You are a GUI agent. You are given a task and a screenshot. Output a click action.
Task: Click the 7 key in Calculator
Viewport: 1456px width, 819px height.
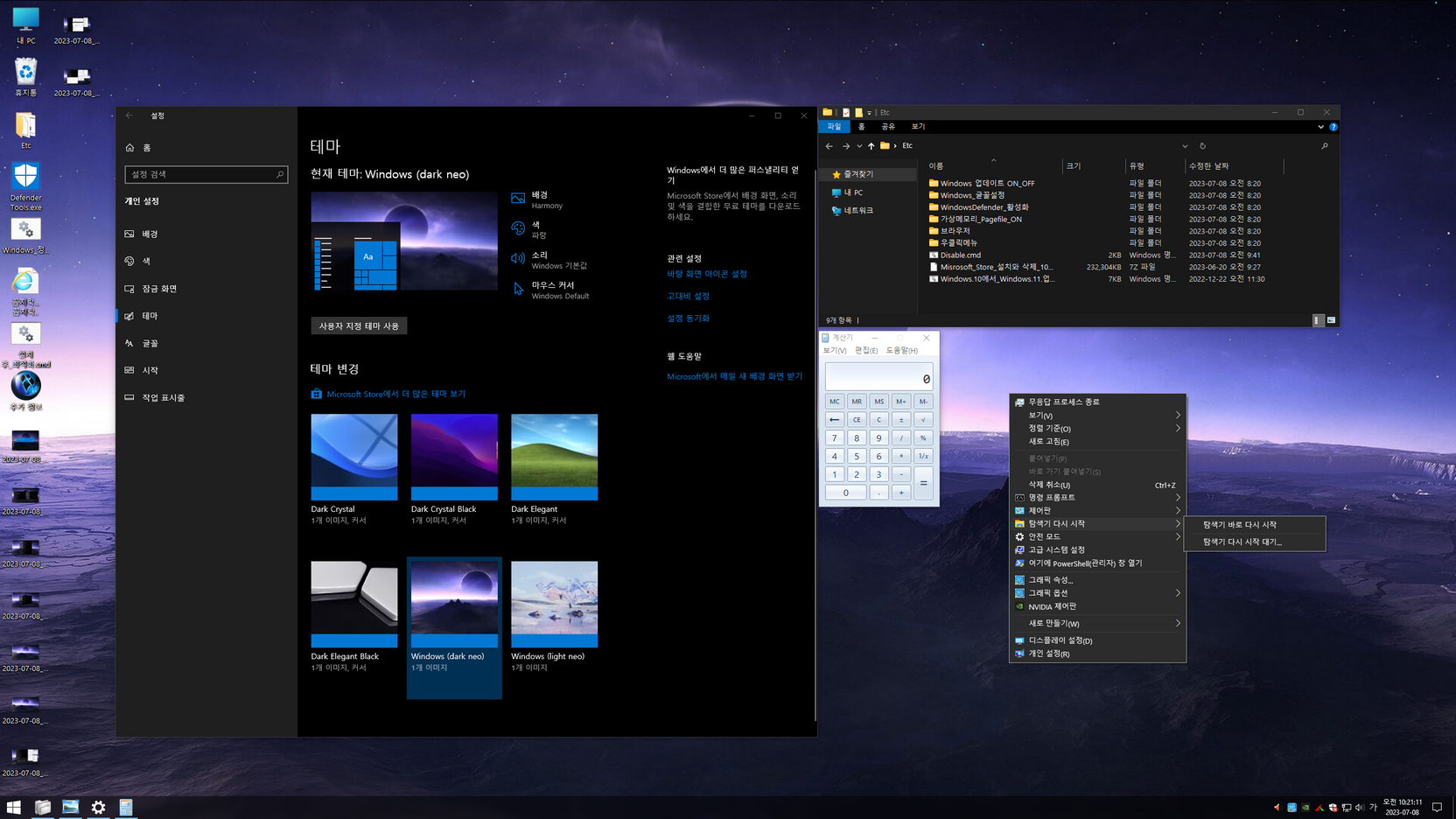[x=835, y=438]
